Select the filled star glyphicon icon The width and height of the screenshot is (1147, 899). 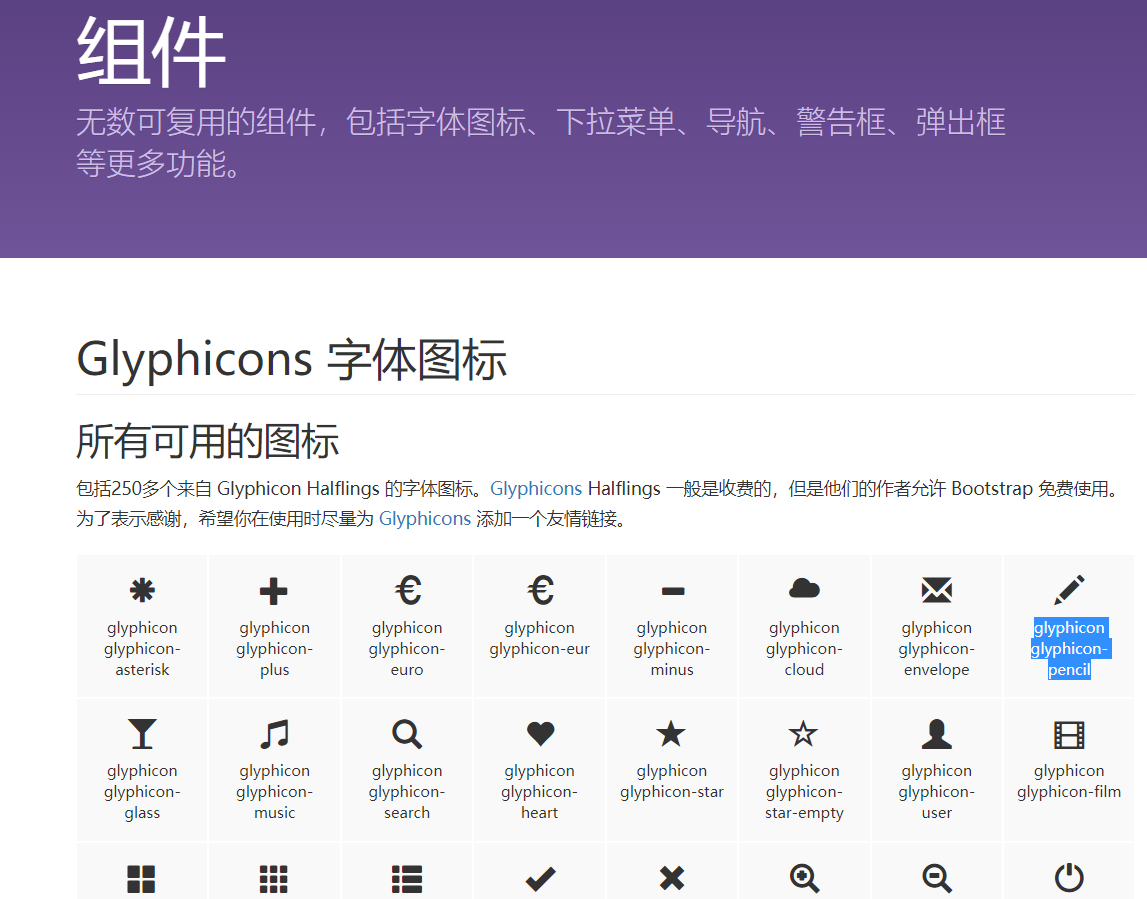pos(671,733)
